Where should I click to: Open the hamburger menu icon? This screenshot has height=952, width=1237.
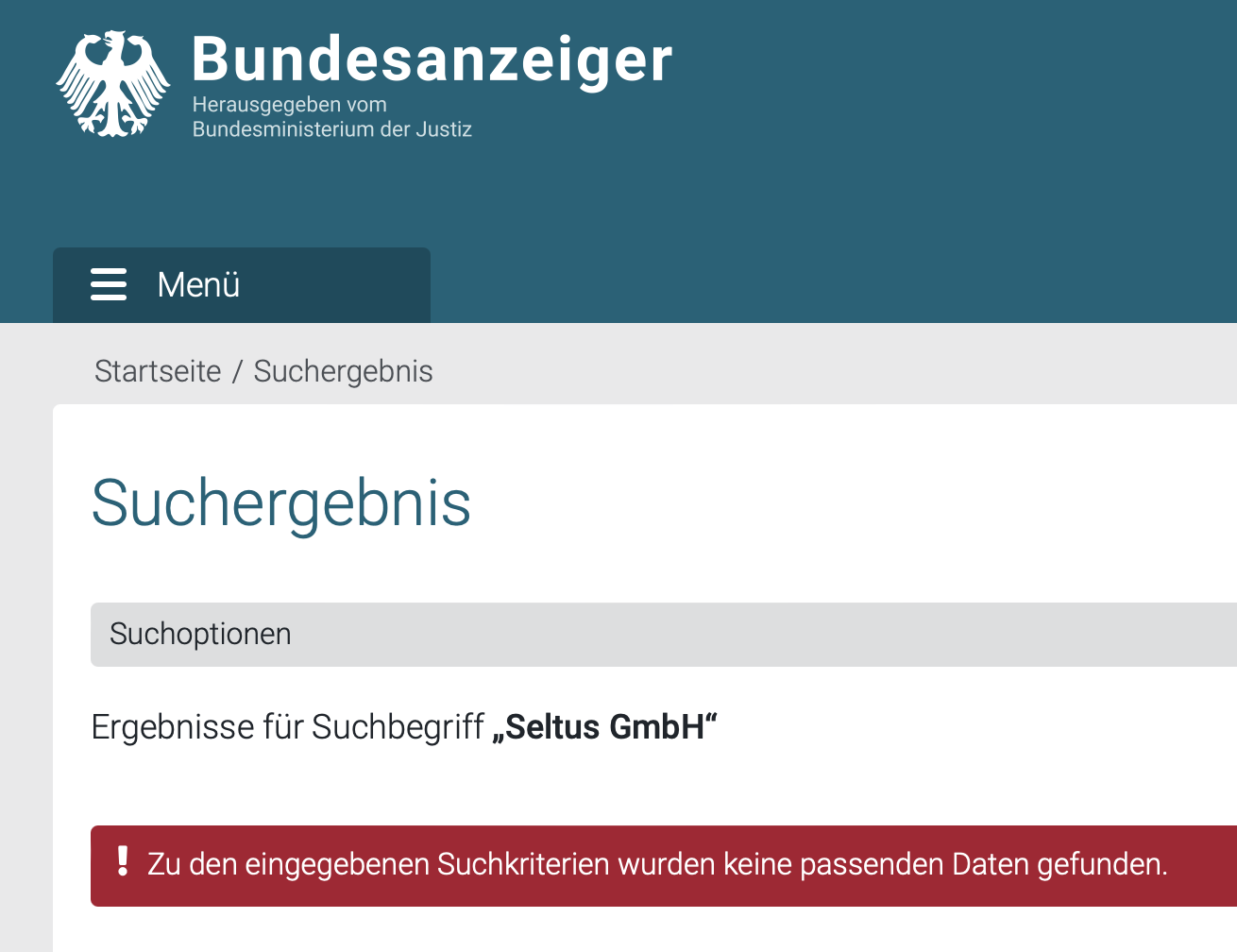pyautogui.click(x=109, y=284)
